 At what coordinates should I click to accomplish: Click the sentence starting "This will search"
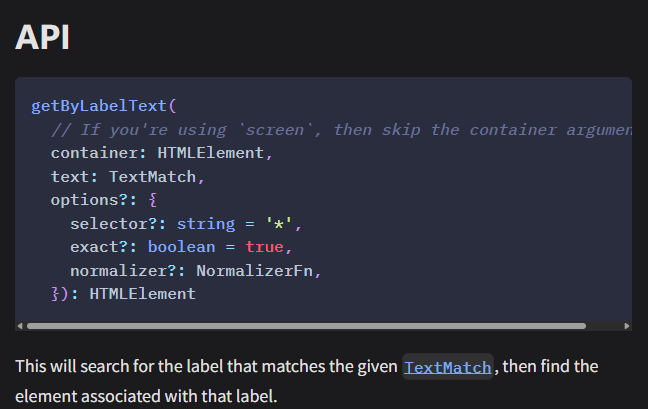[200, 367]
